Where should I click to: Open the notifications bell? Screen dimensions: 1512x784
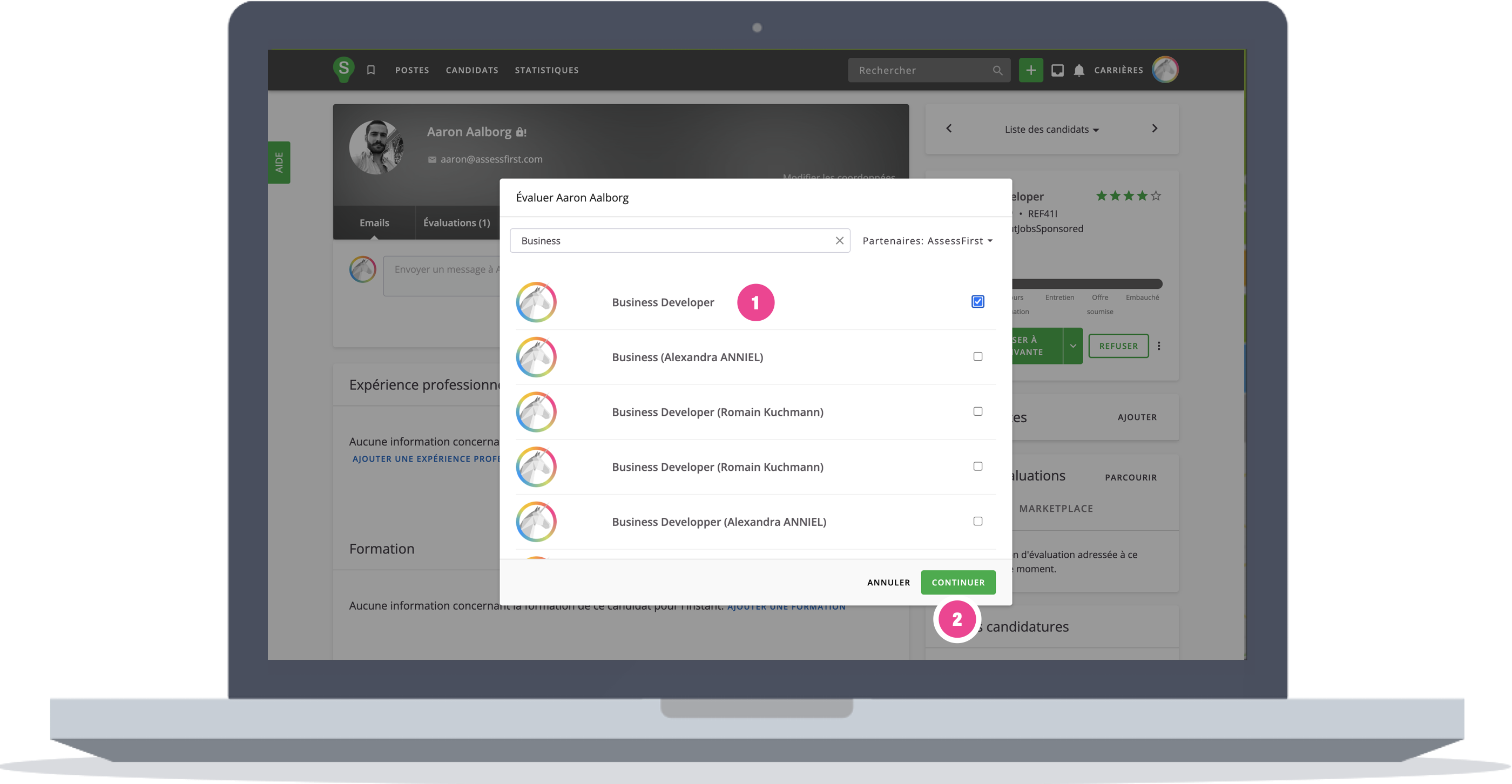pyautogui.click(x=1079, y=70)
